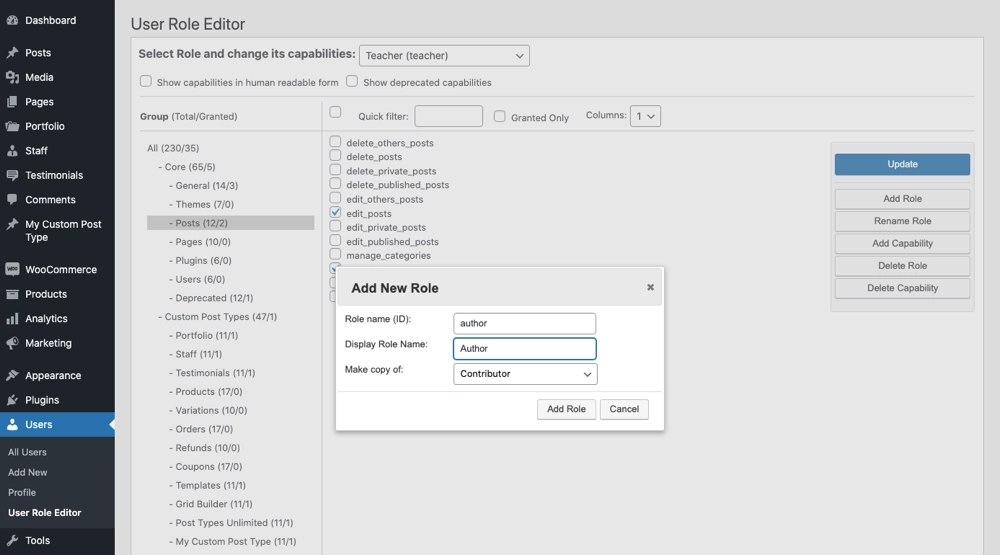The image size is (1000, 555).
Task: Click the Posts pushpin icon
Action: click(12, 53)
